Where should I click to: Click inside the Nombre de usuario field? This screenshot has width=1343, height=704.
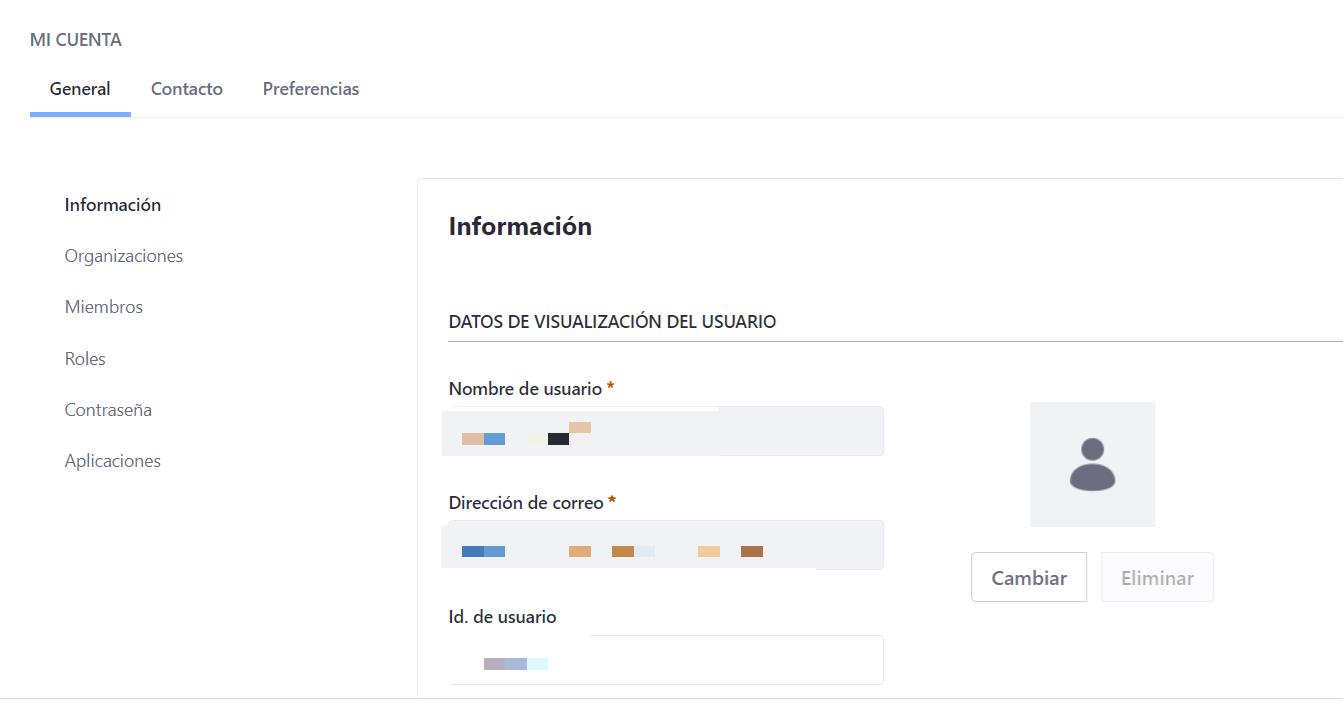(665, 431)
